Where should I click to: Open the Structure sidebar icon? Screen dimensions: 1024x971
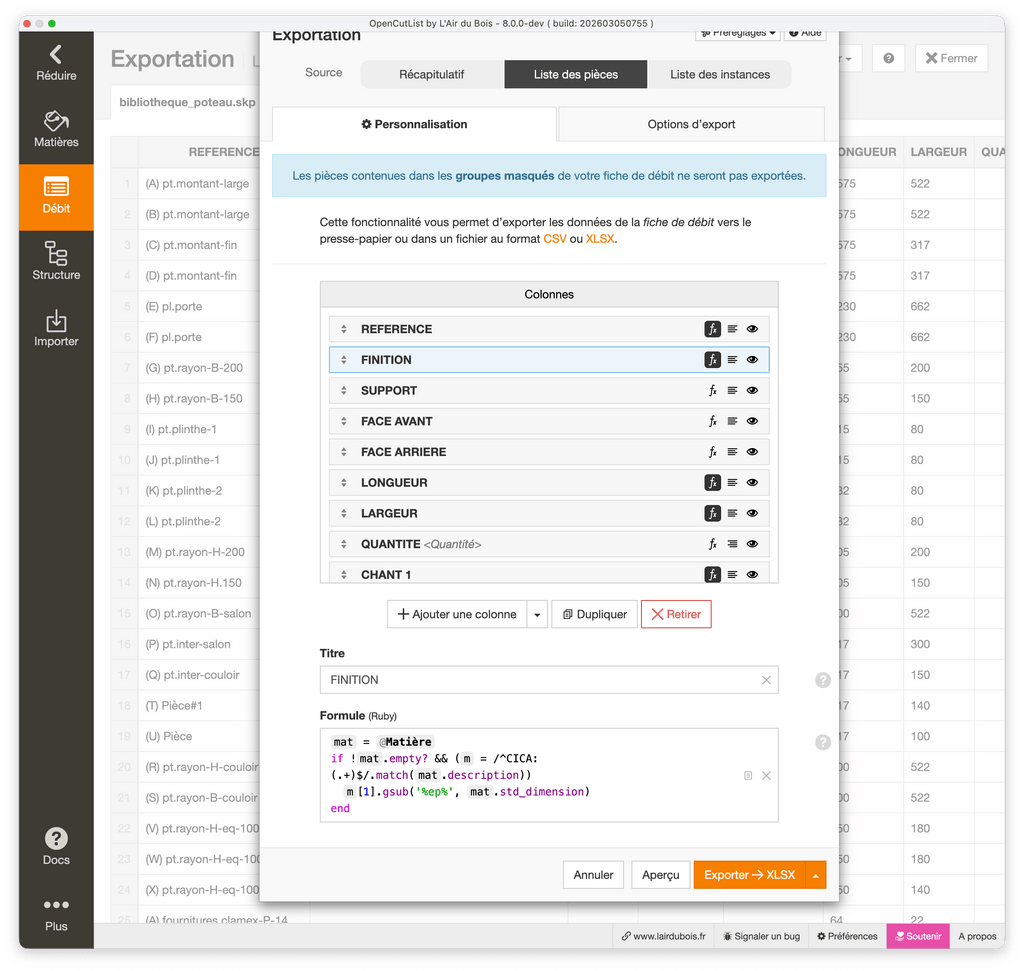click(x=56, y=262)
